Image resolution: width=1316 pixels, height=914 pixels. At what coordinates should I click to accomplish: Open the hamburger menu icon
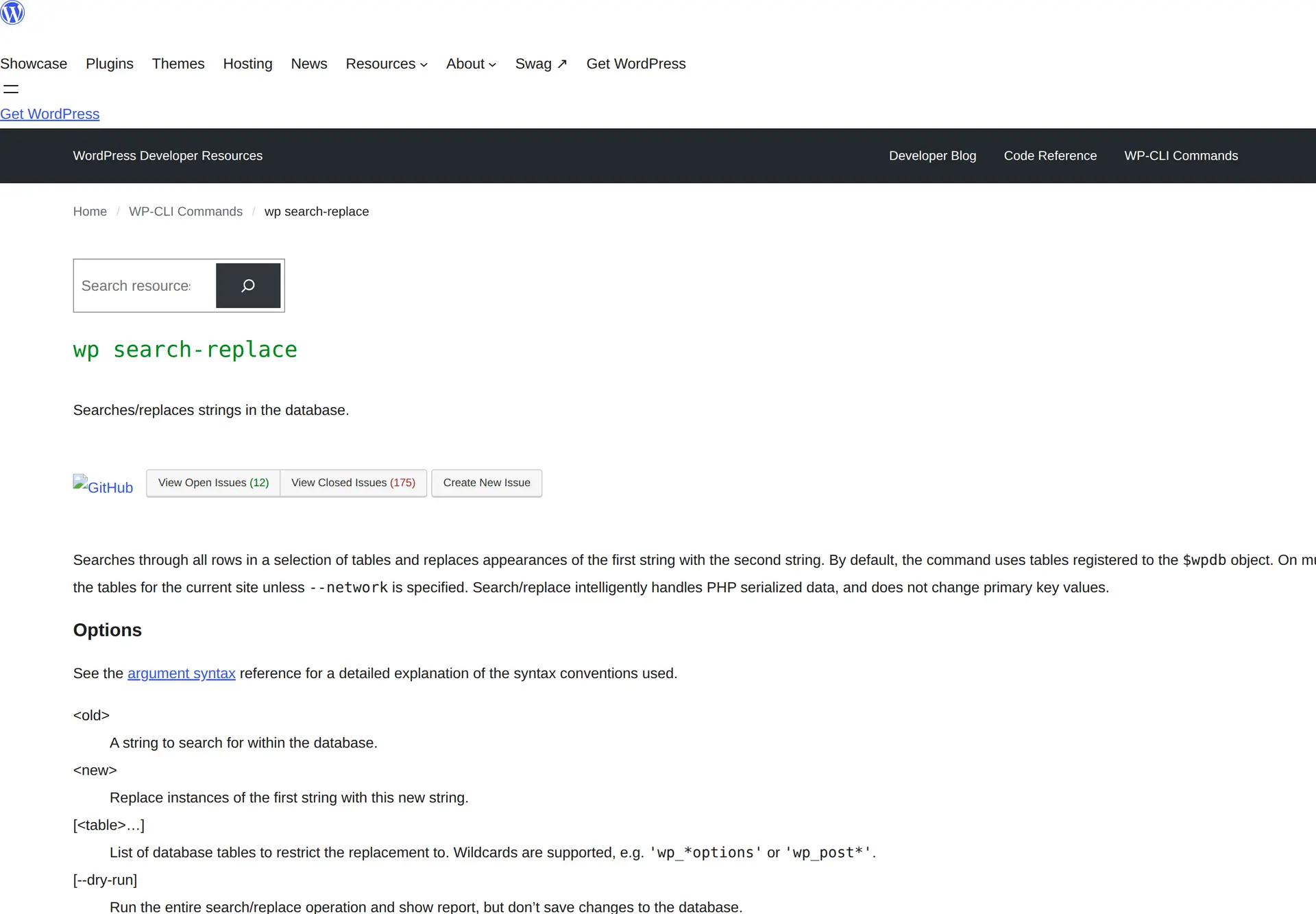(x=11, y=89)
